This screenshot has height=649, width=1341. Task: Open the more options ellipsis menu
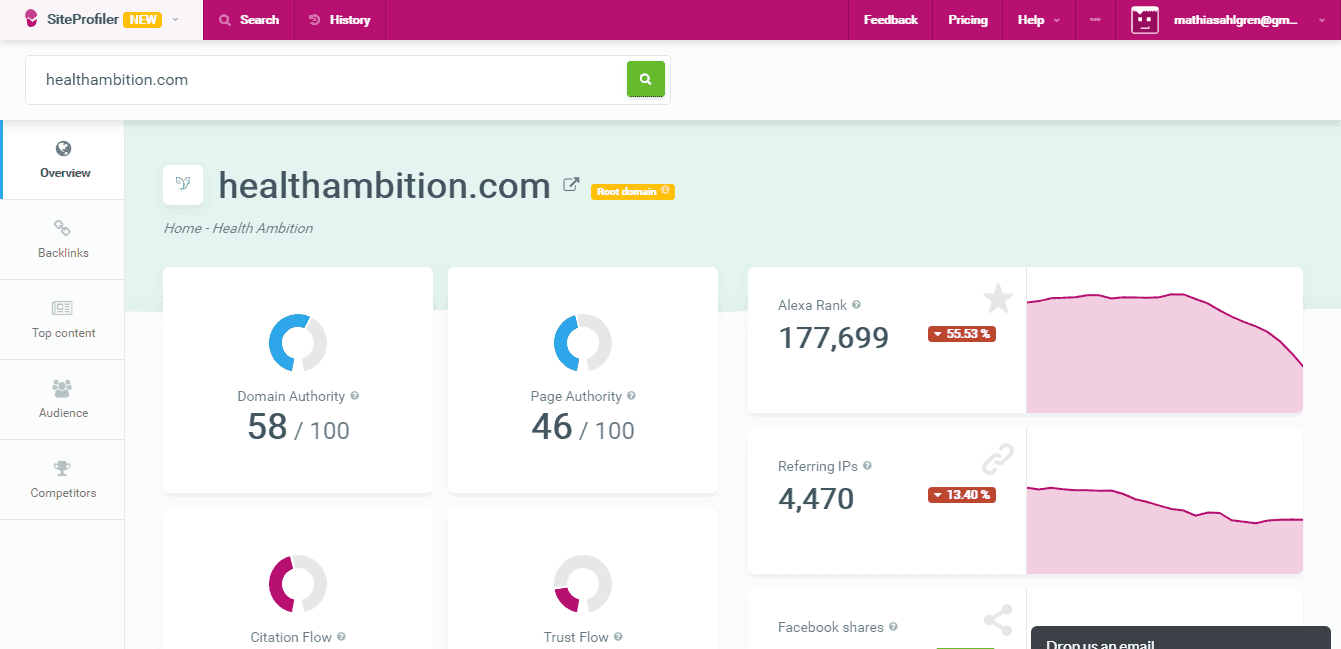[1095, 20]
